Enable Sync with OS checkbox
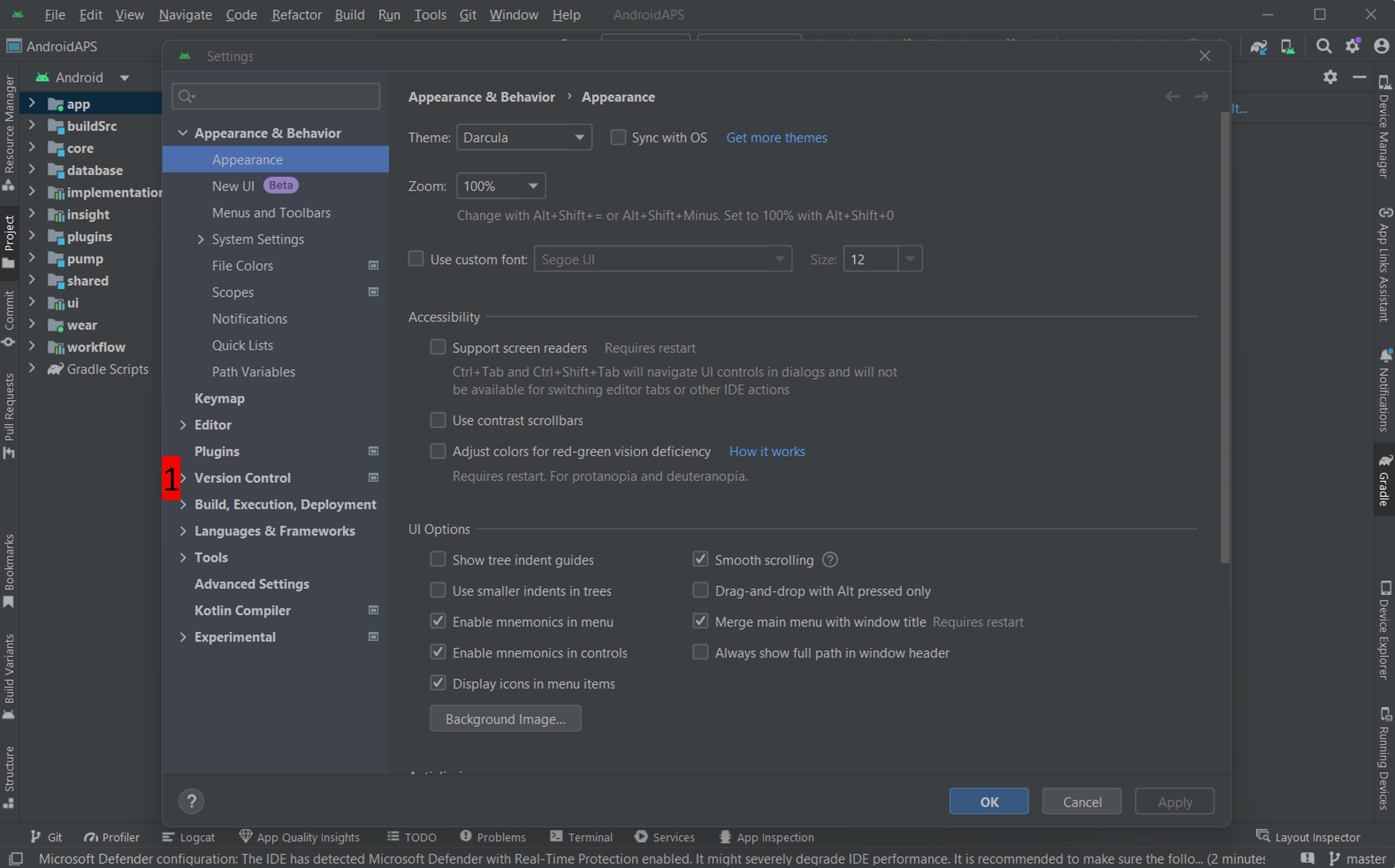The width and height of the screenshot is (1395, 868). [x=617, y=137]
